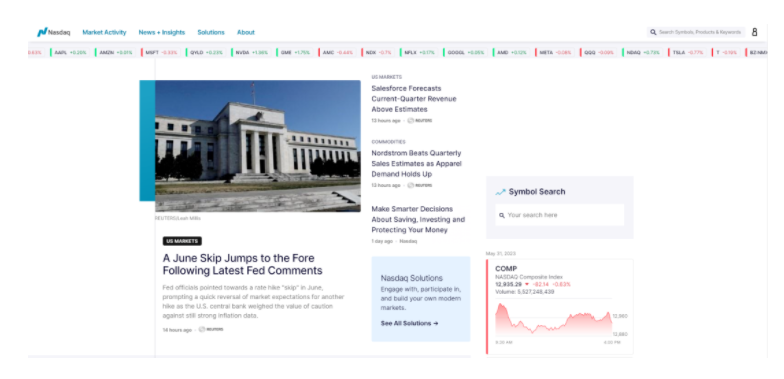Click the '1 day ago' timestamp
The height and width of the screenshot is (379, 784).
(x=382, y=241)
